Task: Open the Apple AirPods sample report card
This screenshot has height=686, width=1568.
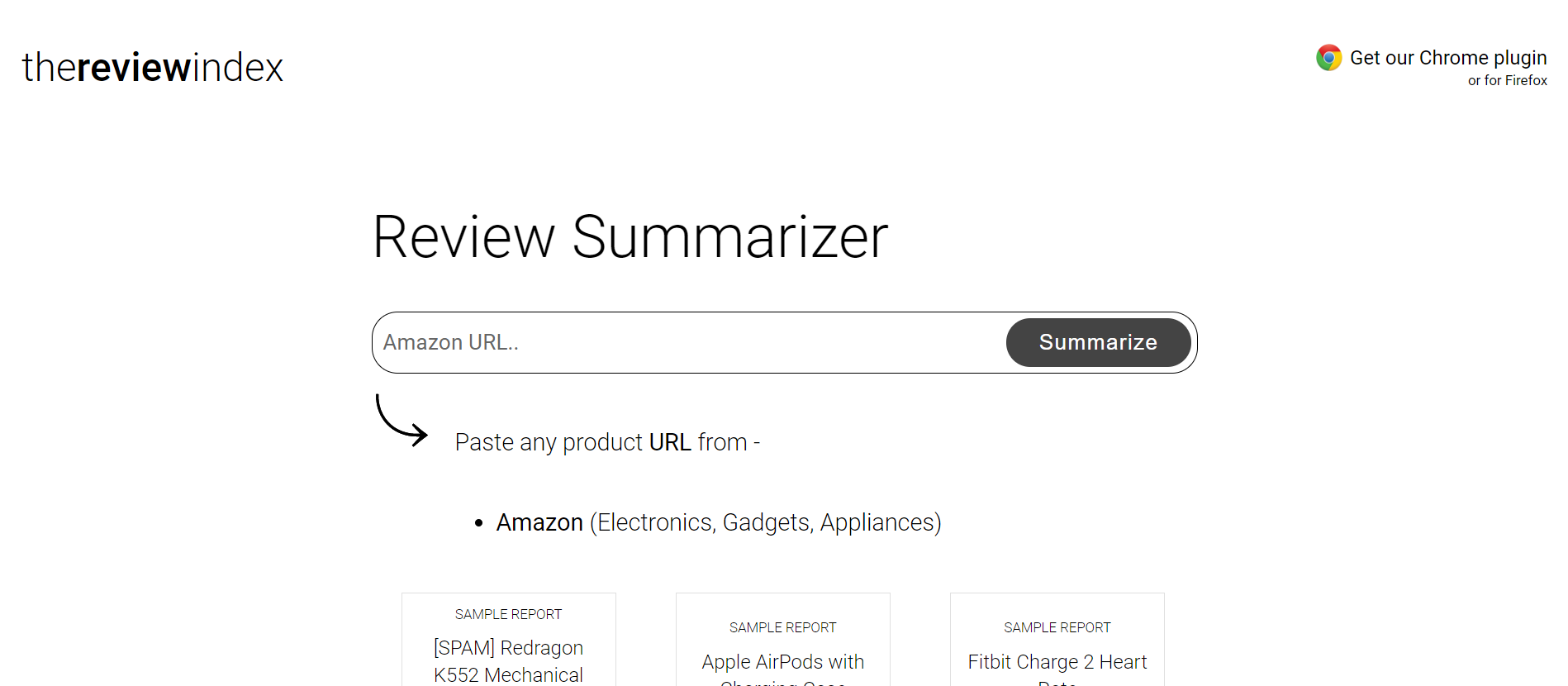Action: pos(783,640)
